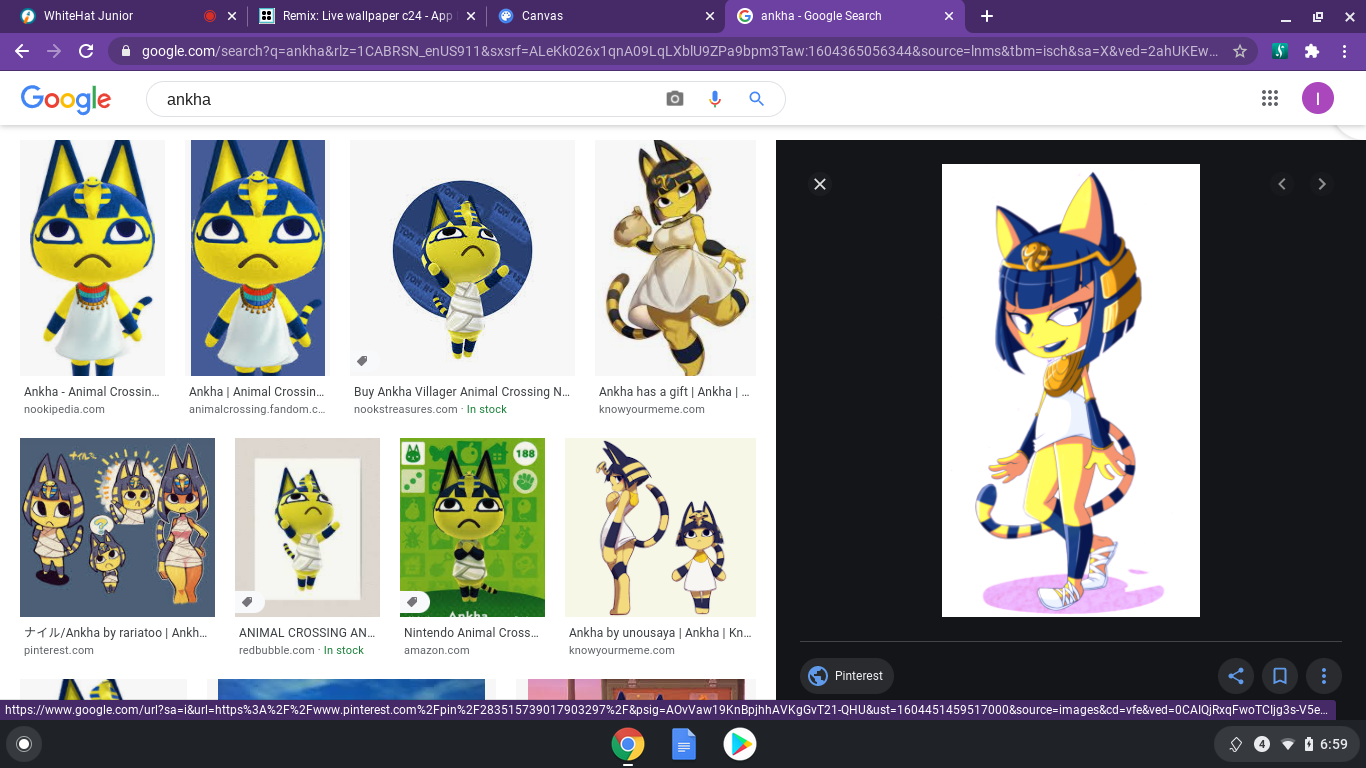Open more options in image preview
Screen dimensions: 1366x768
(1323, 676)
